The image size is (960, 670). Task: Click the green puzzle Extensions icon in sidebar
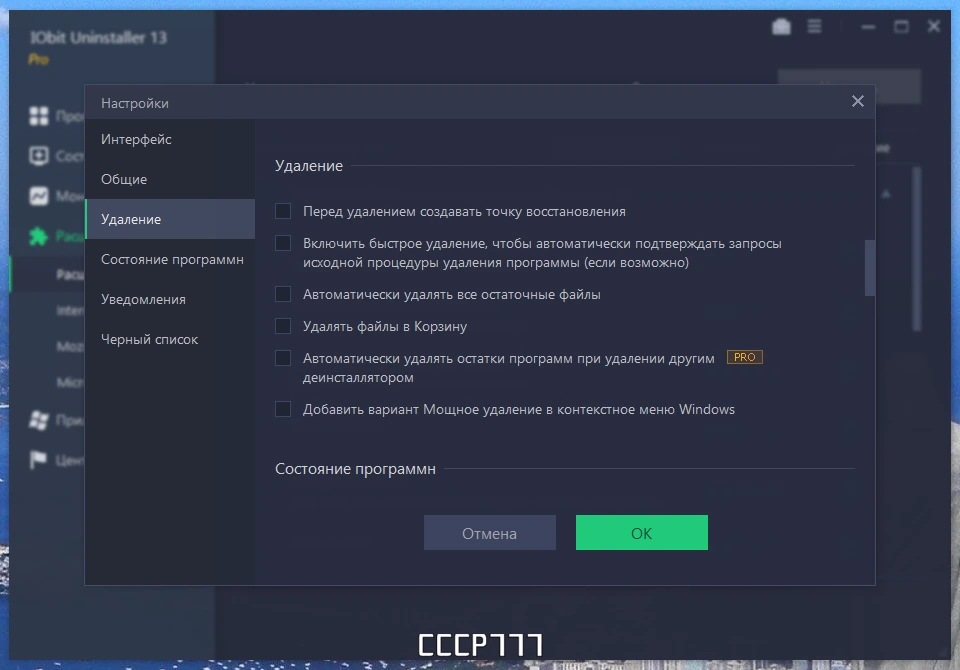coord(39,236)
